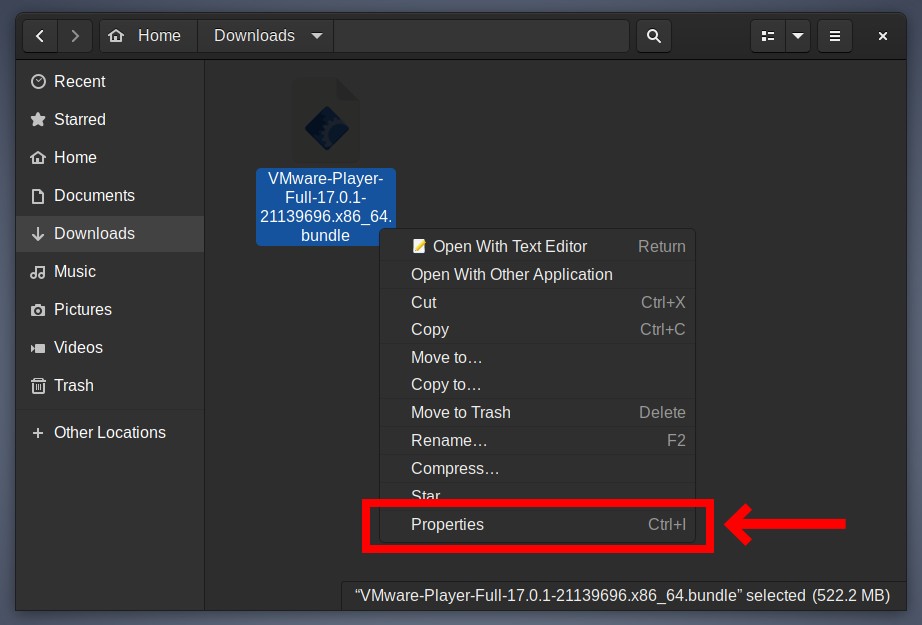This screenshot has width=922, height=625.
Task: Click the plus icon beside Other Locations
Action: [x=38, y=433]
